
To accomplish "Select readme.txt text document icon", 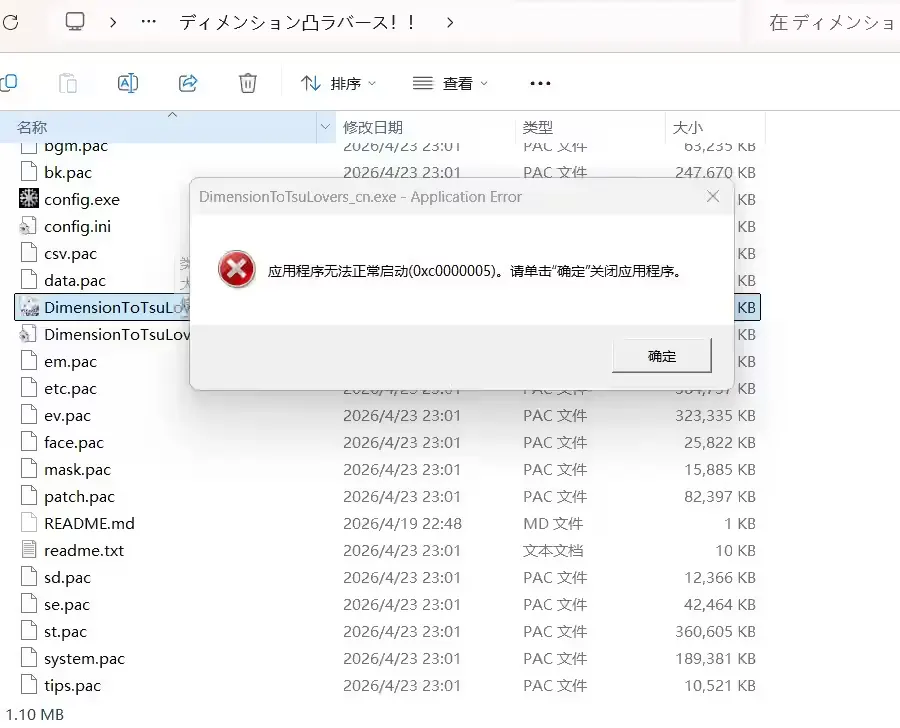I will pyautogui.click(x=29, y=550).
